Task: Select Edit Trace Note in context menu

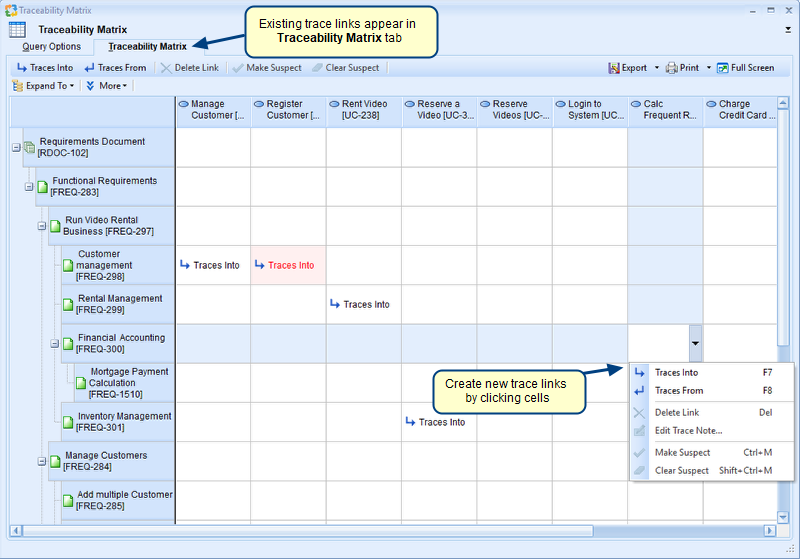Action: click(688, 431)
